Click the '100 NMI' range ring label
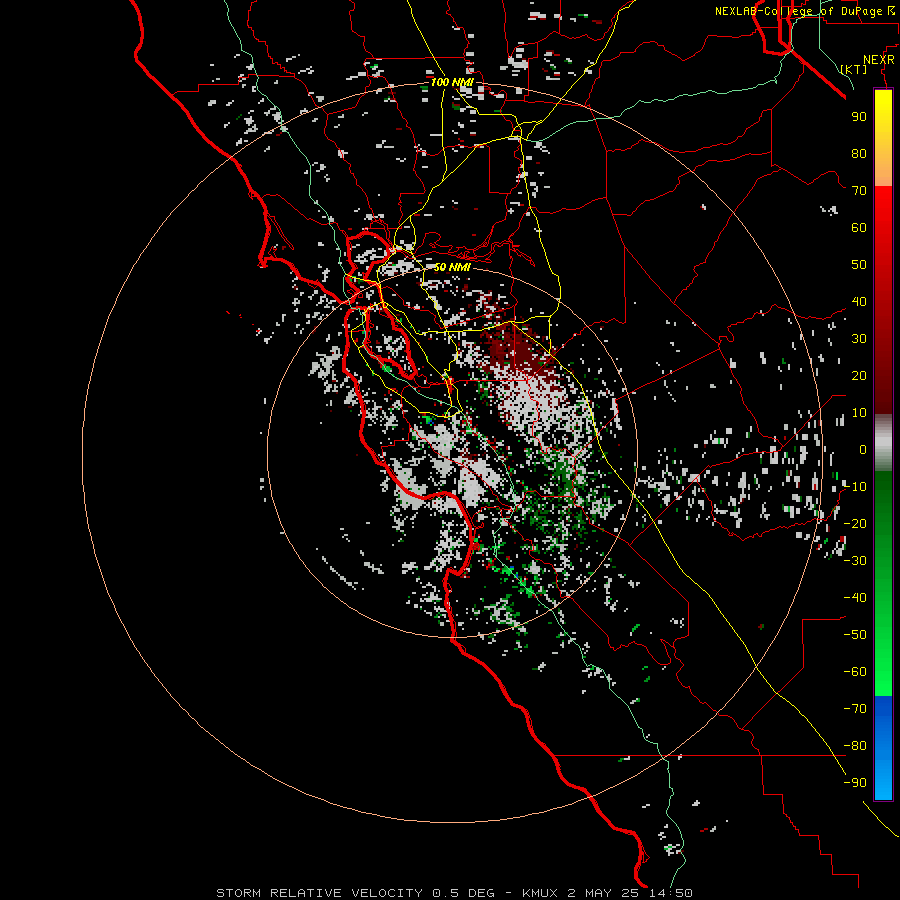 pyautogui.click(x=452, y=83)
